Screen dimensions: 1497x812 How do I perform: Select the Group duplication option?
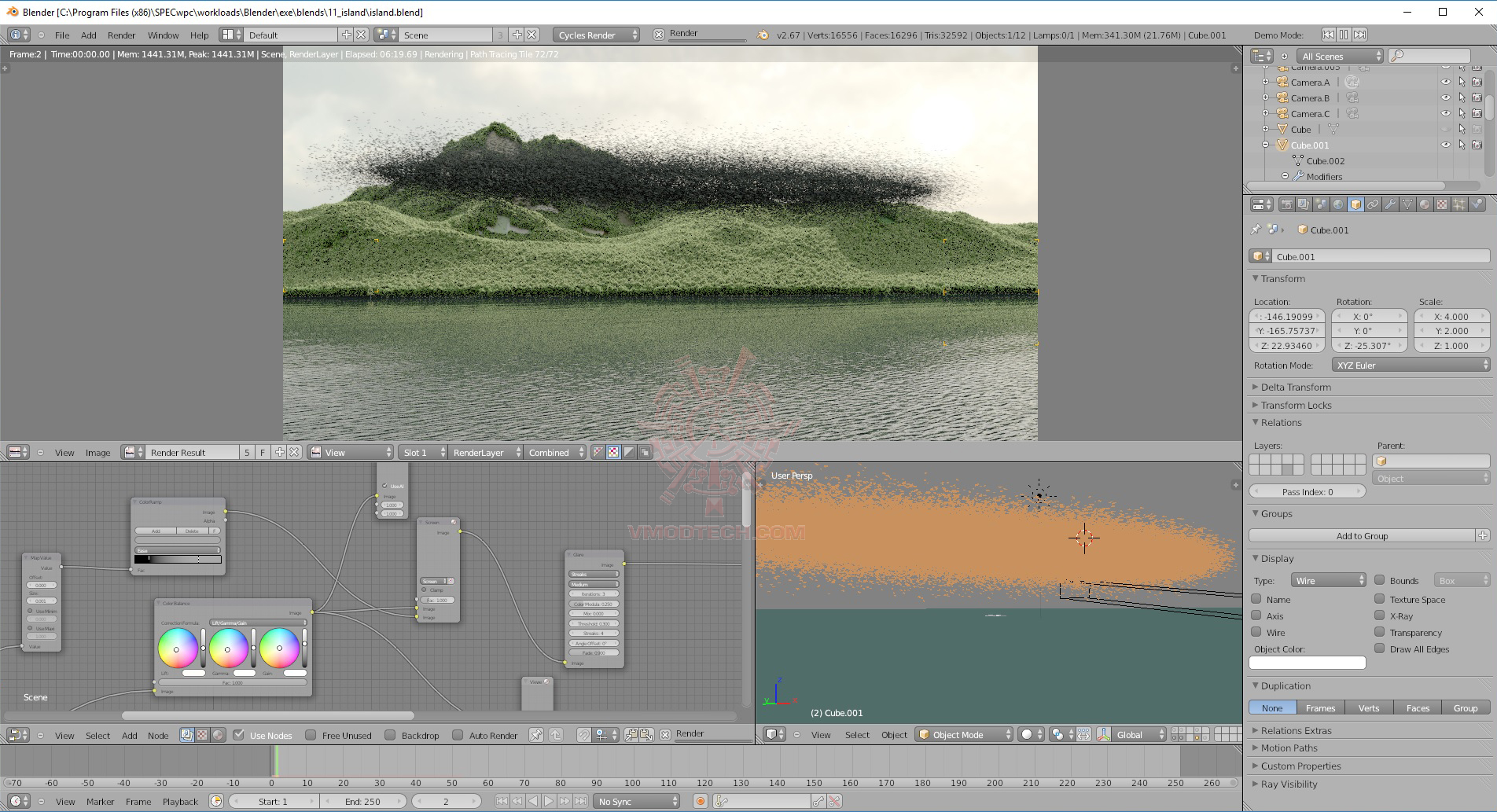(x=1466, y=707)
